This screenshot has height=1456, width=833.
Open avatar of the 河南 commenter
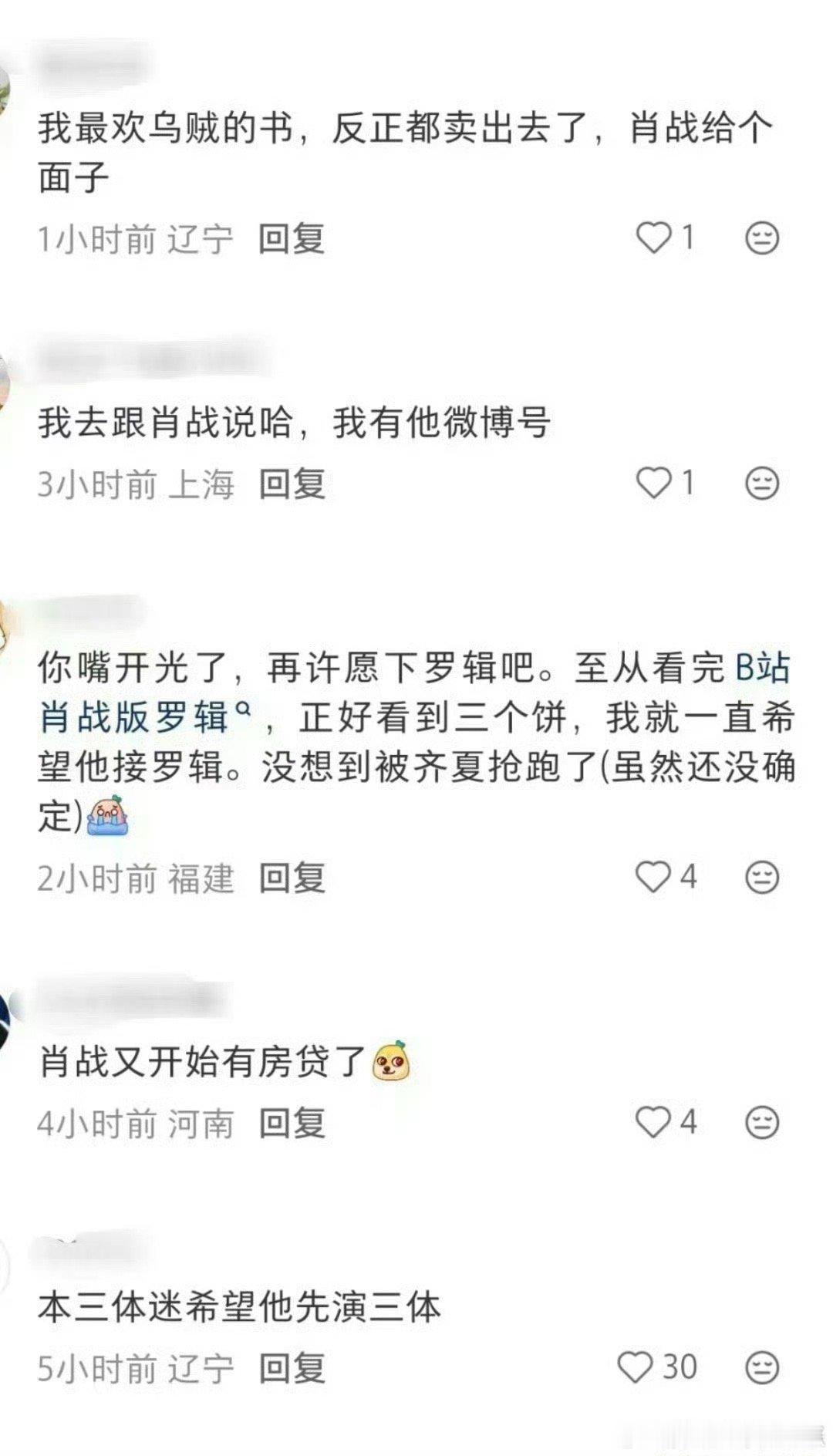coord(4,1021)
